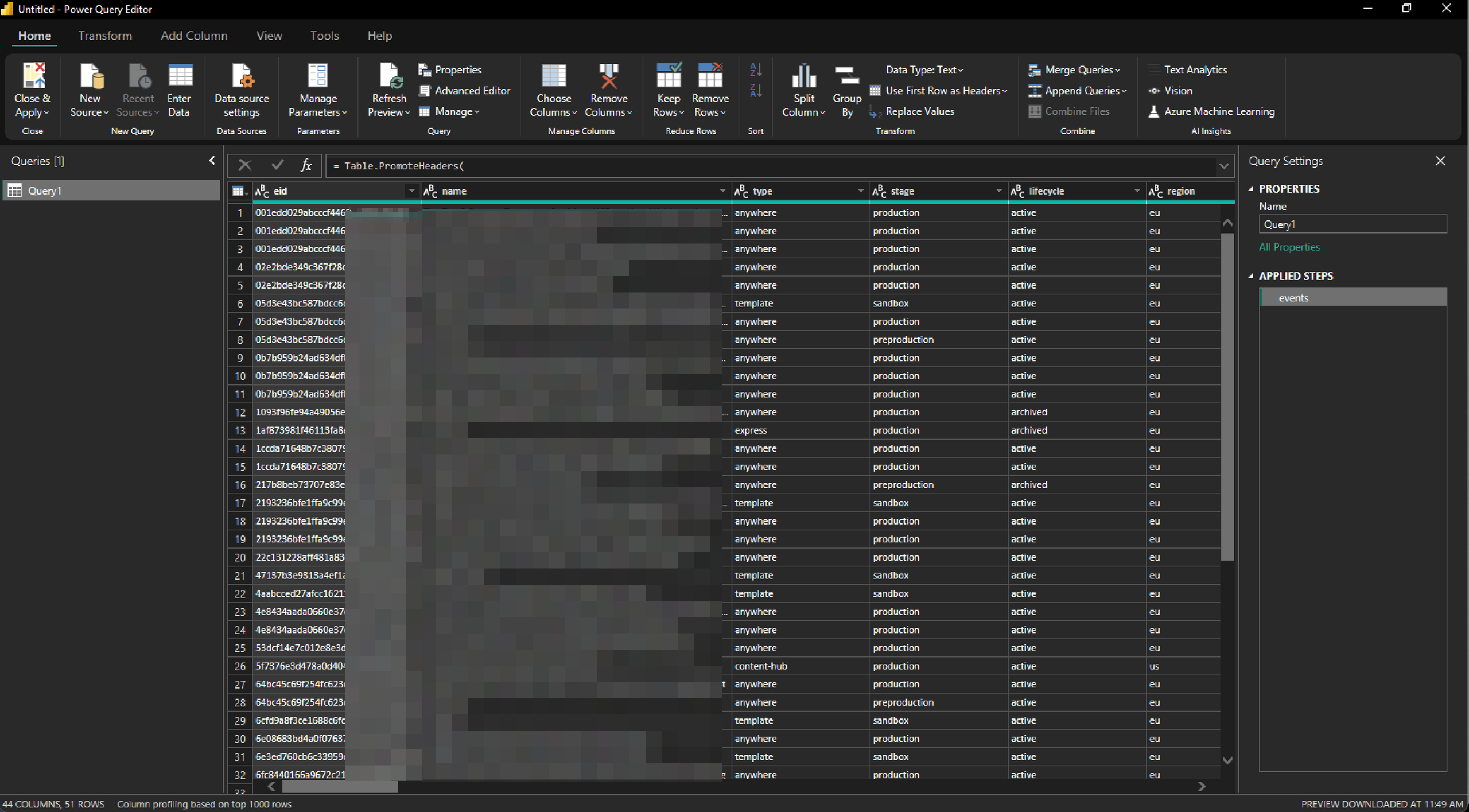Click the scroll down arrow in the grid
Image resolution: width=1469 pixels, height=812 pixels.
coord(1227,760)
